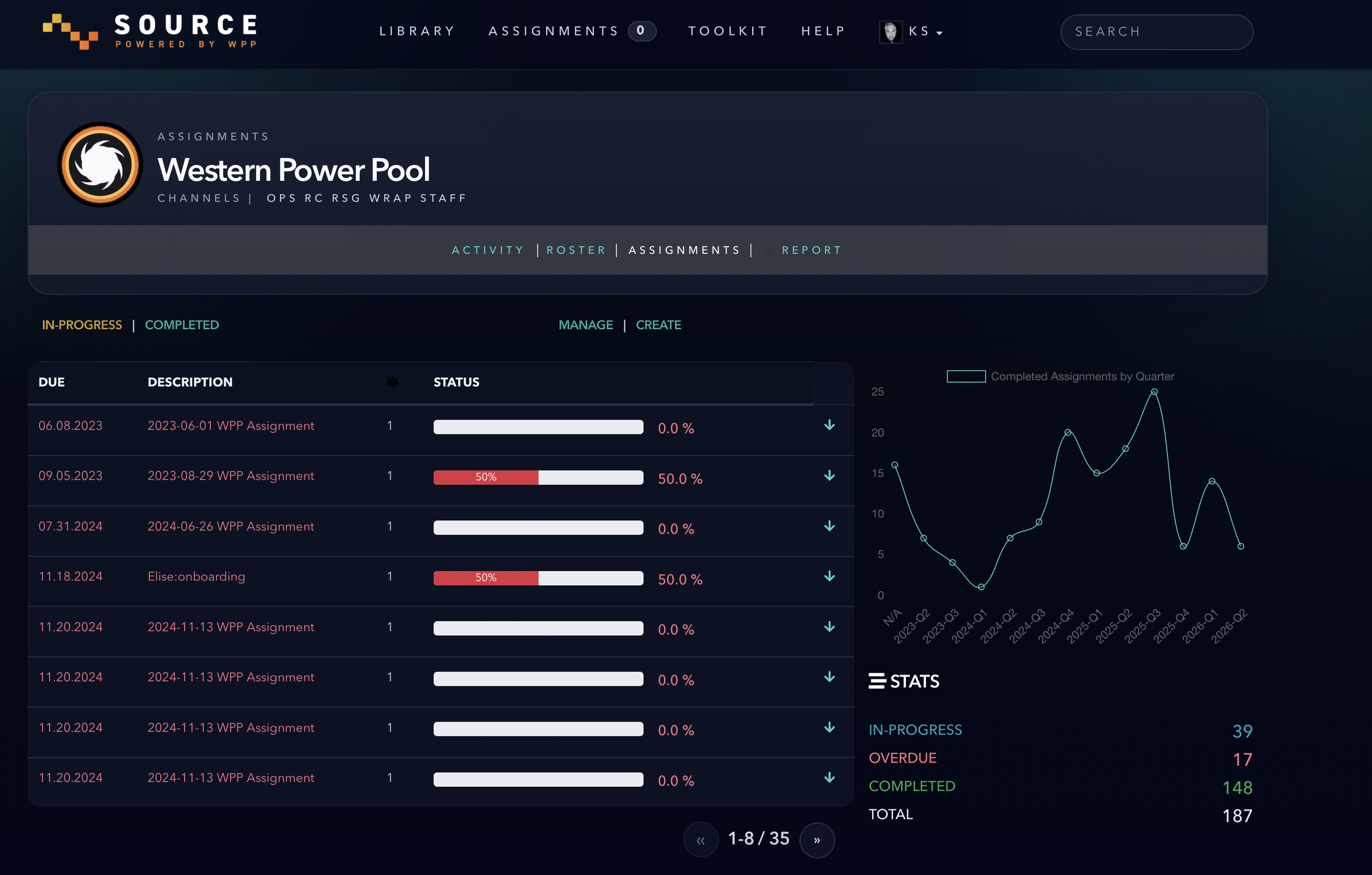Viewport: 1372px width, 875px height.
Task: Click the KS user avatar photo
Action: tap(891, 32)
